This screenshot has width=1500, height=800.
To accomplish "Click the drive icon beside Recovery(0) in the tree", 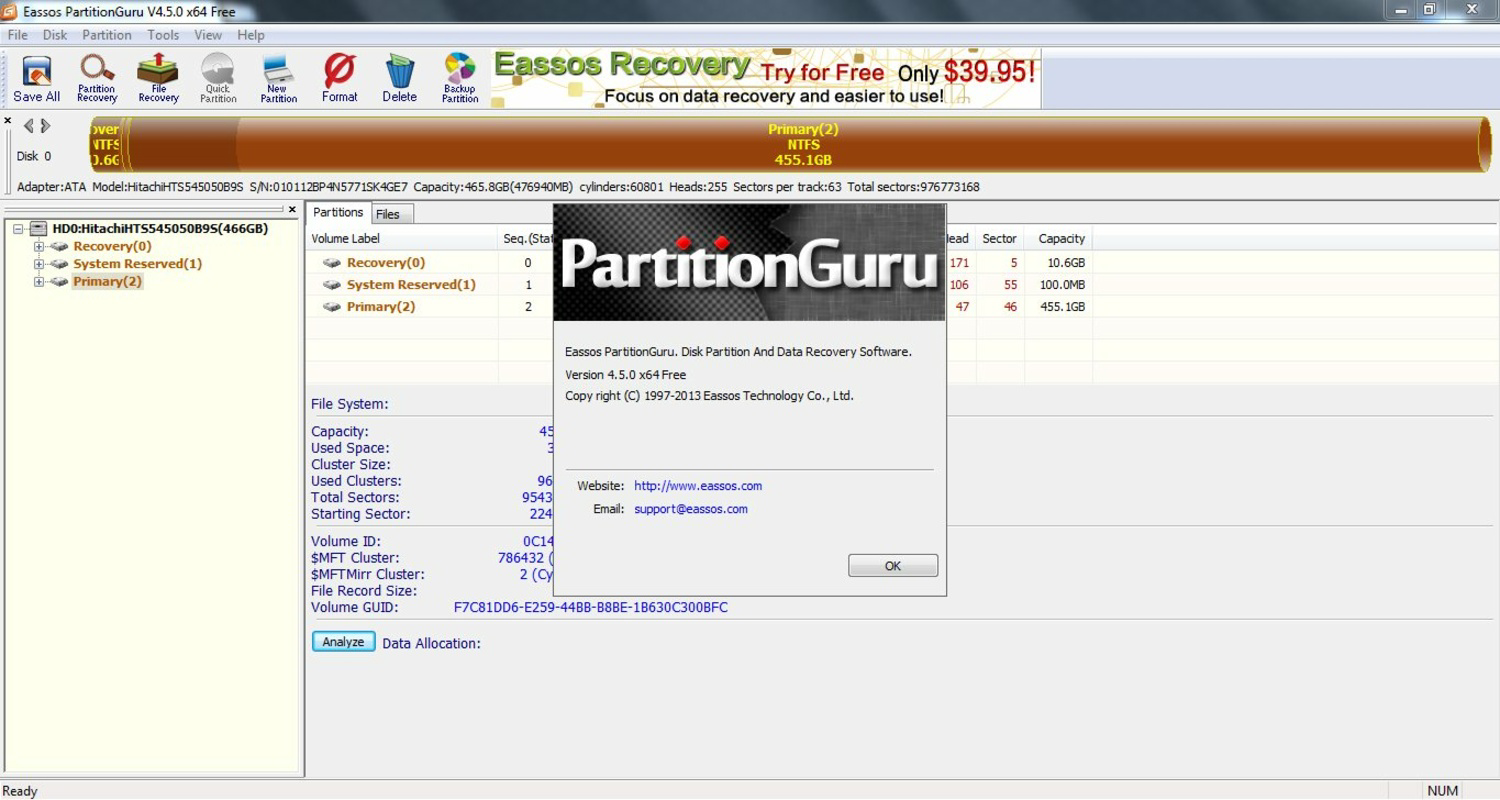I will pos(60,247).
